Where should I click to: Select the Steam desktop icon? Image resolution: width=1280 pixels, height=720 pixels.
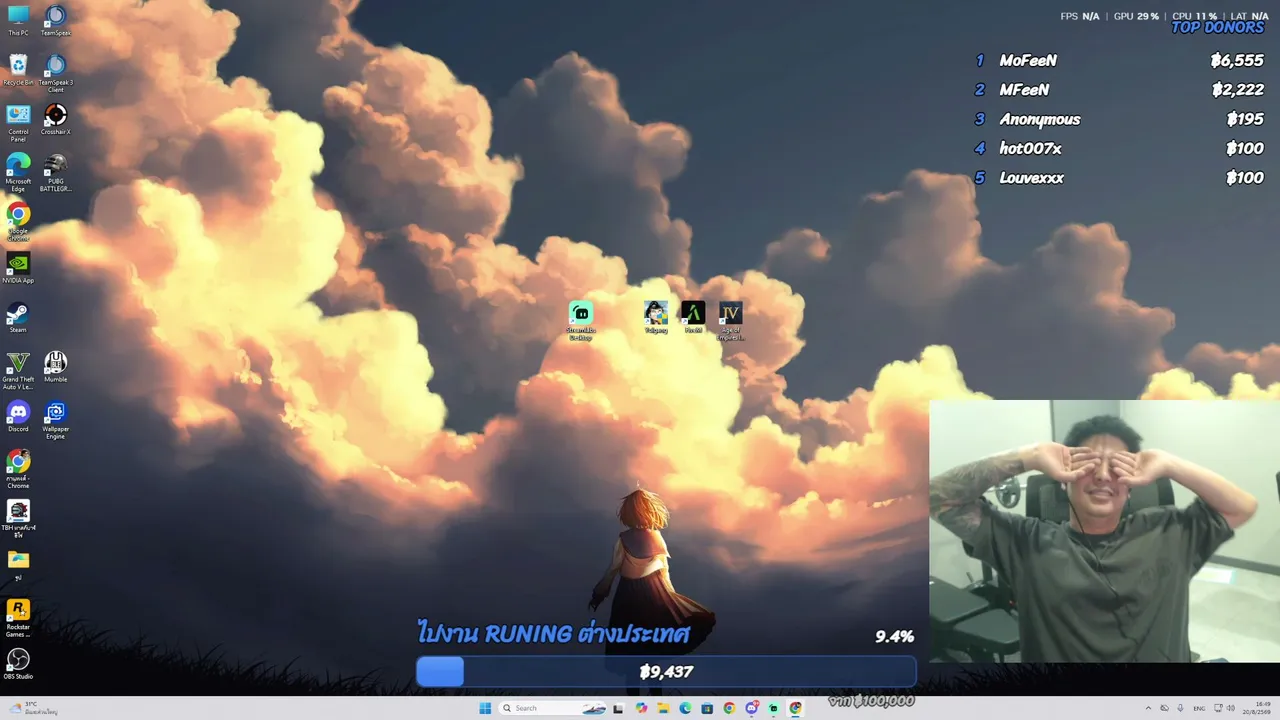coord(18,317)
